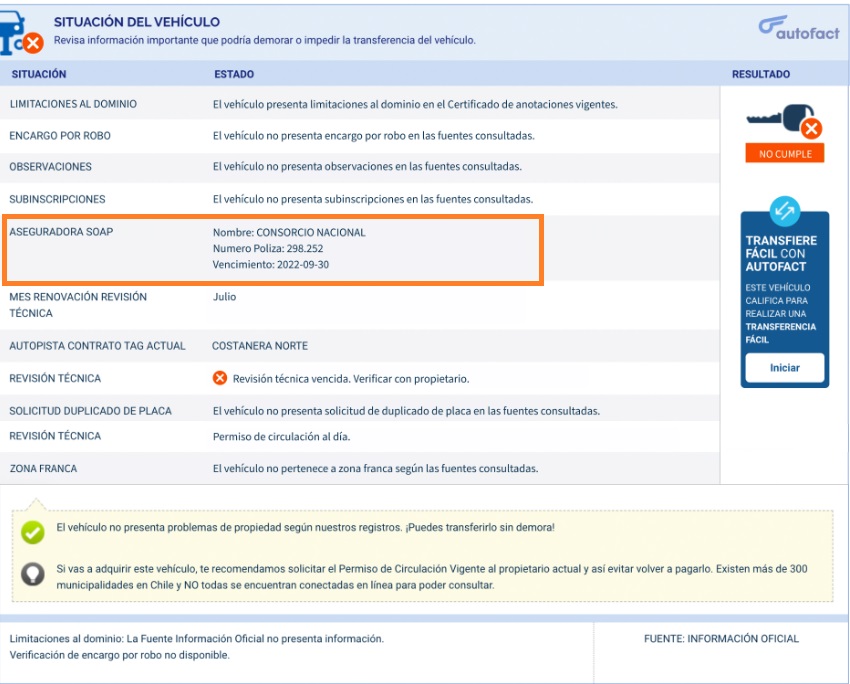This screenshot has height=684, width=850.
Task: Select the RESULTADO column header
Action: 760,74
